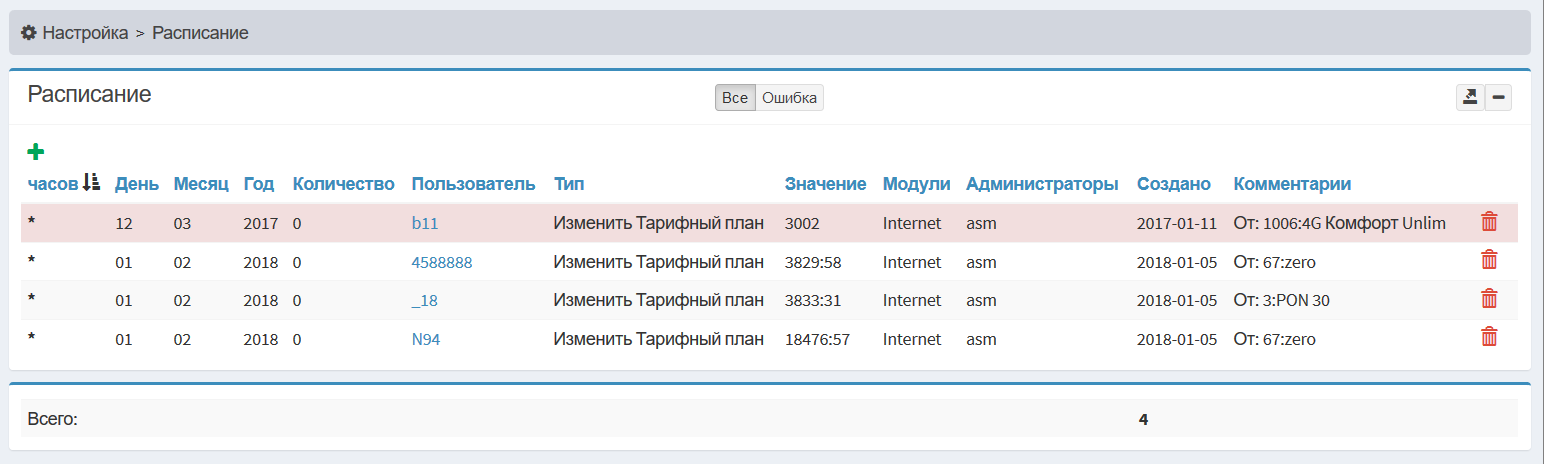Screen dimensions: 1544x464
Task: Sort table by День column
Action: (136, 184)
